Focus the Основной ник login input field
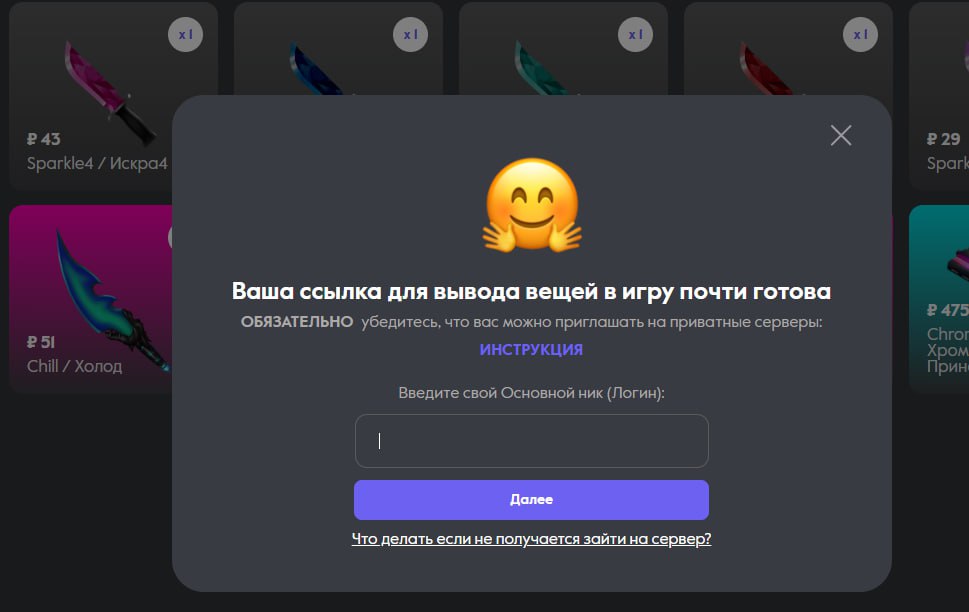This screenshot has width=969, height=612. coord(531,441)
